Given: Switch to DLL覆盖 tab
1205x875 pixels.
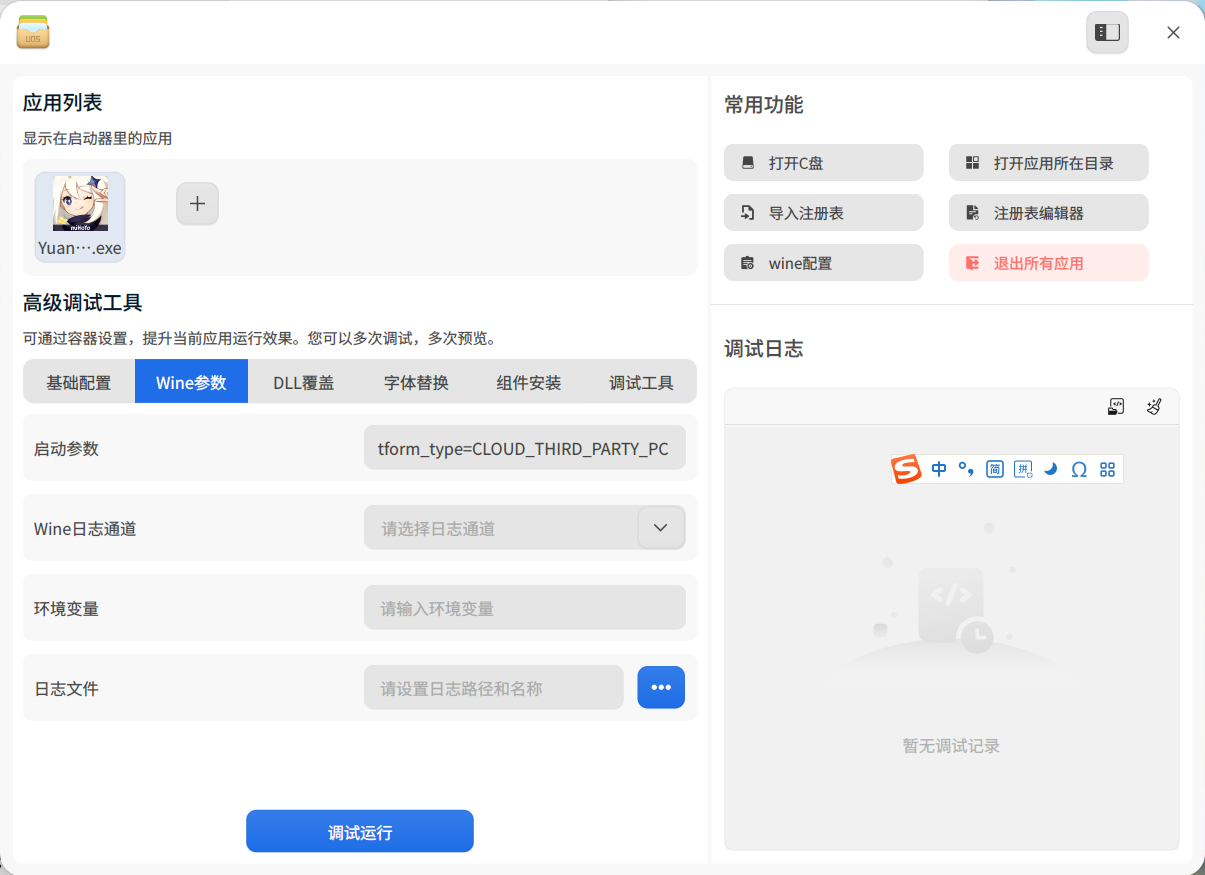Looking at the screenshot, I should point(304,382).
